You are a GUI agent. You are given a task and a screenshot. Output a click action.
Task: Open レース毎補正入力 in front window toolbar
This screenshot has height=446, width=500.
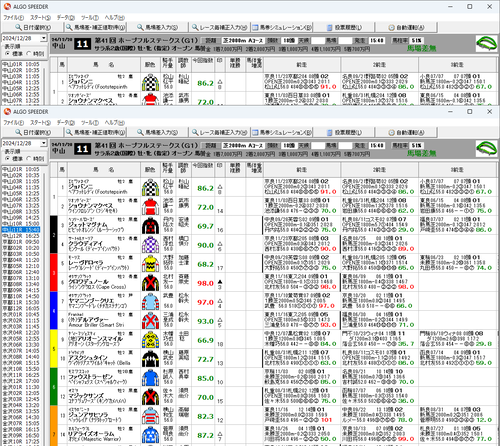pos(219,132)
